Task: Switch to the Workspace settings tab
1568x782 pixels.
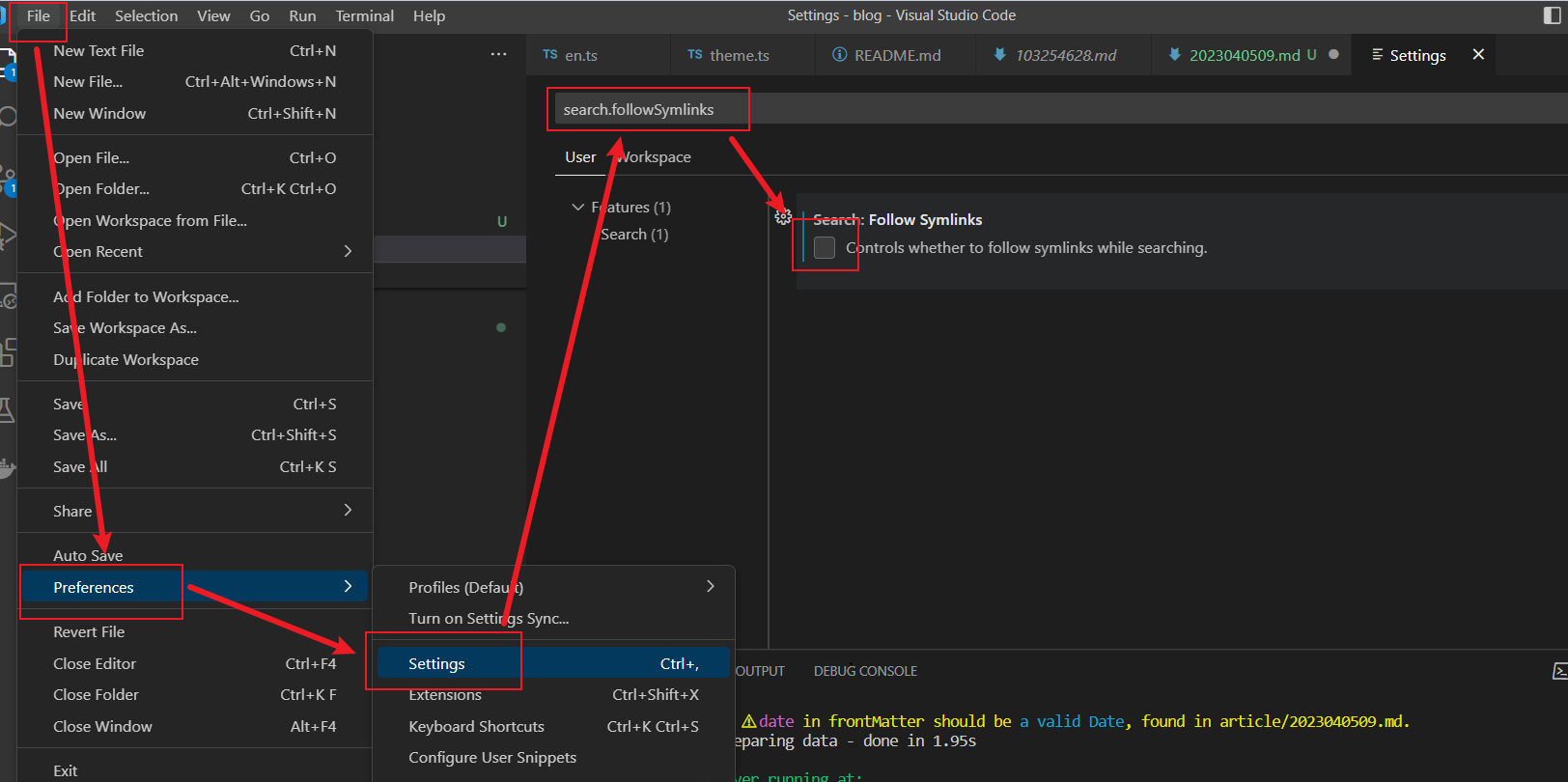Action: (654, 156)
